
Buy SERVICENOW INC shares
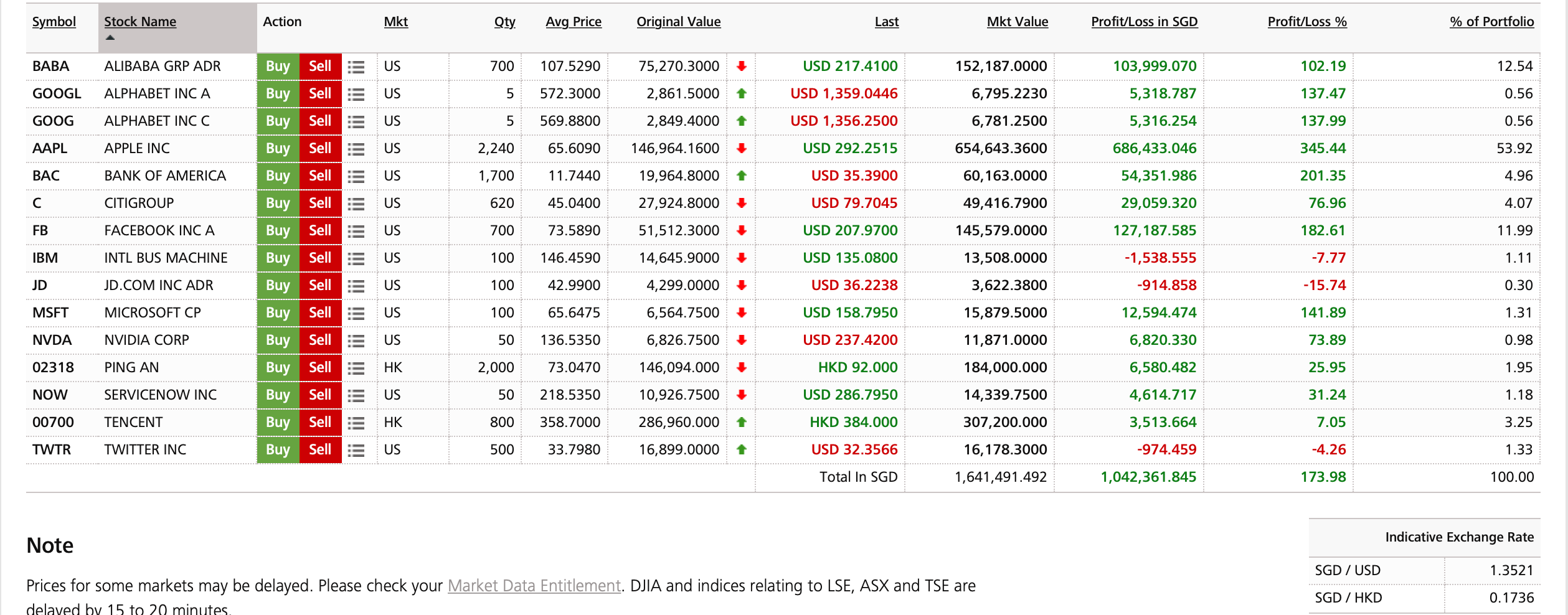tap(278, 395)
